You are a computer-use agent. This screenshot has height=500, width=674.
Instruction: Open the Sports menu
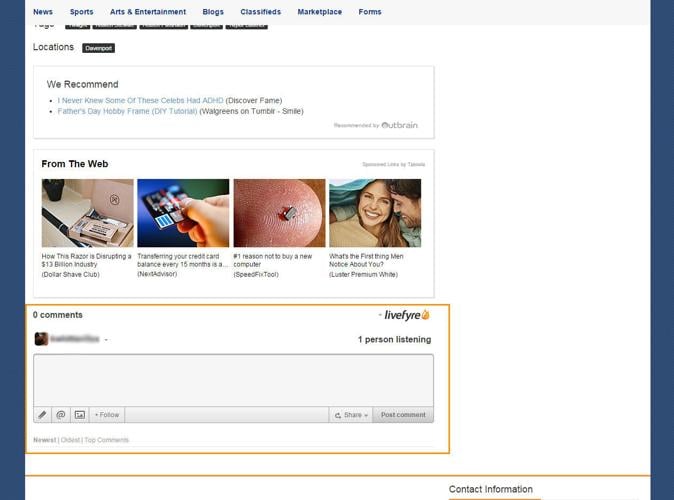click(x=81, y=12)
